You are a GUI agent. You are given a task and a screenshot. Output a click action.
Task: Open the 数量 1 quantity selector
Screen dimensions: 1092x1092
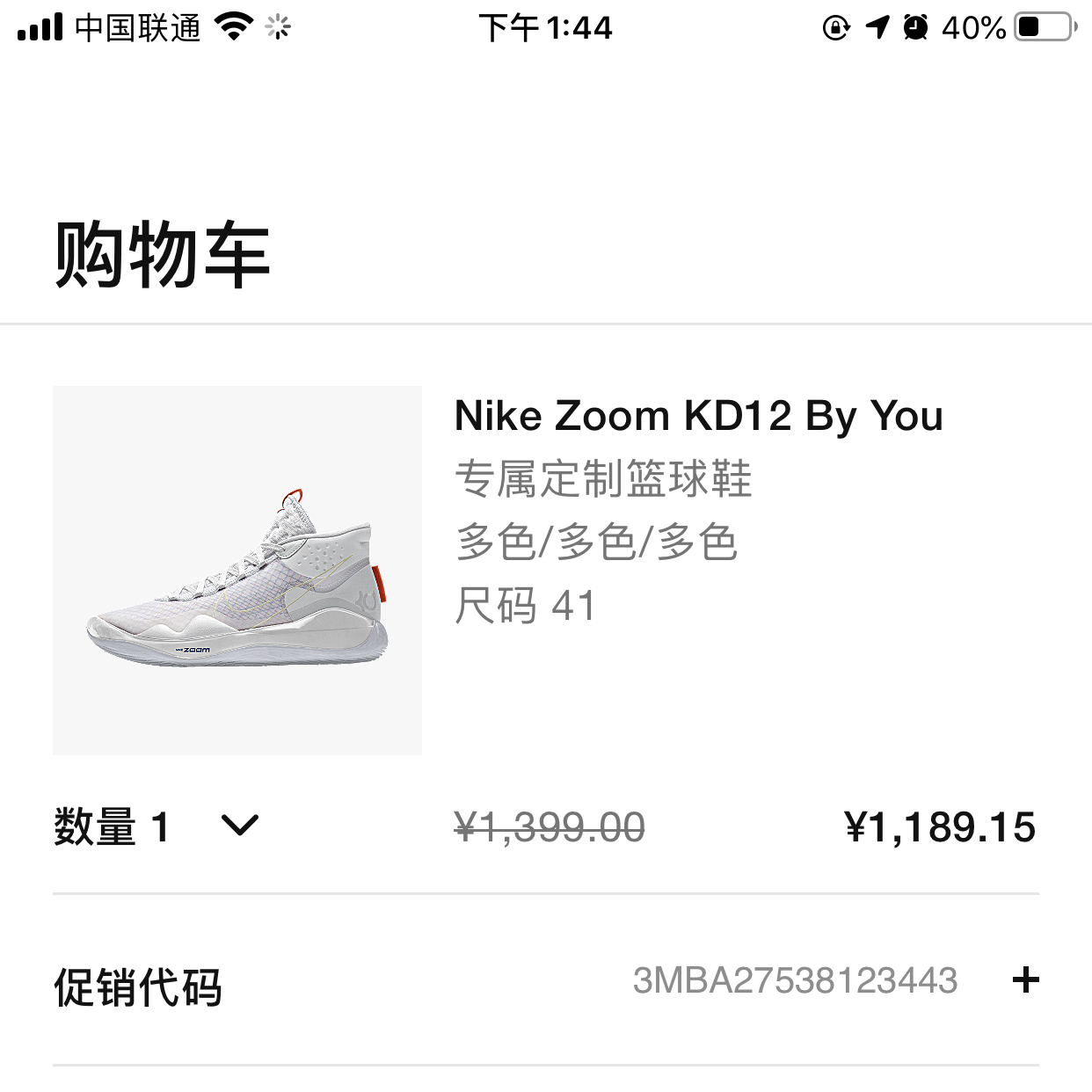[x=112, y=827]
